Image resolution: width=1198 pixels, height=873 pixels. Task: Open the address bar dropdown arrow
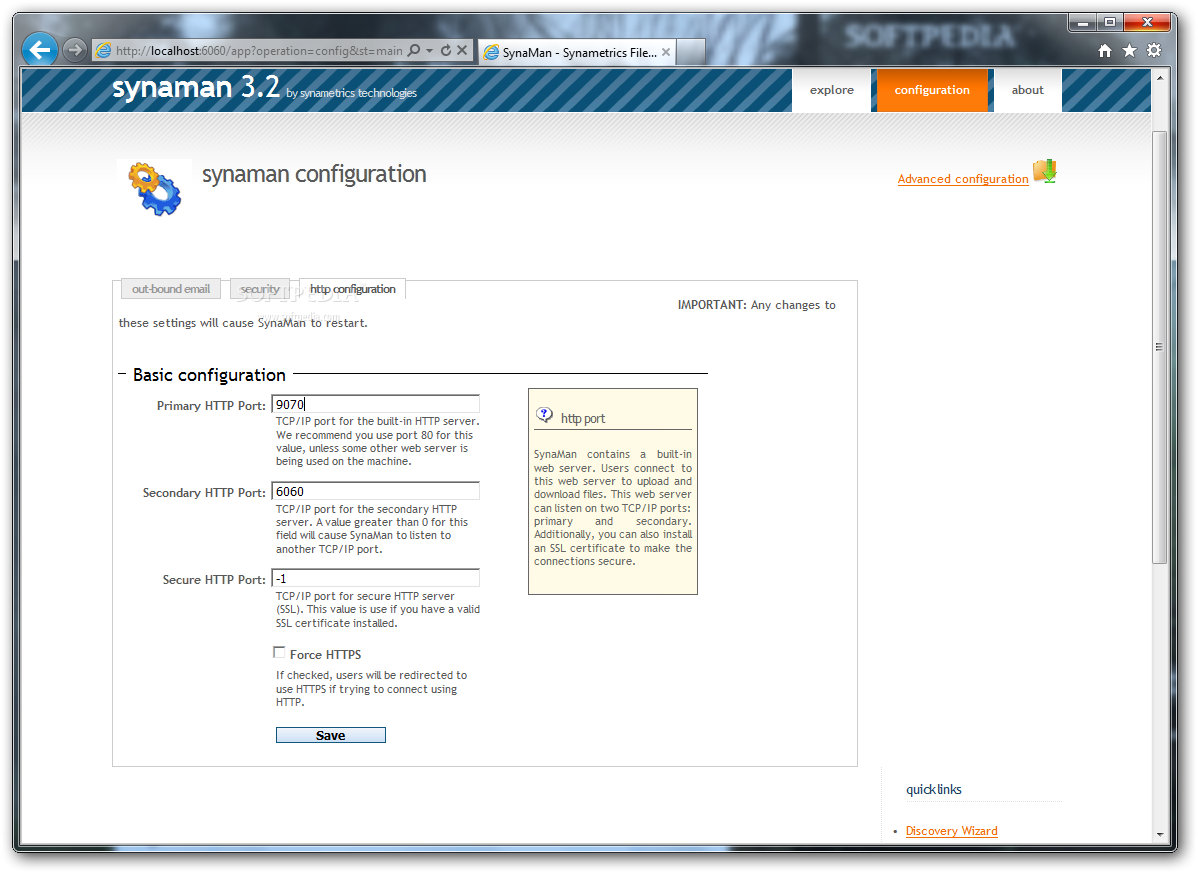tap(429, 50)
